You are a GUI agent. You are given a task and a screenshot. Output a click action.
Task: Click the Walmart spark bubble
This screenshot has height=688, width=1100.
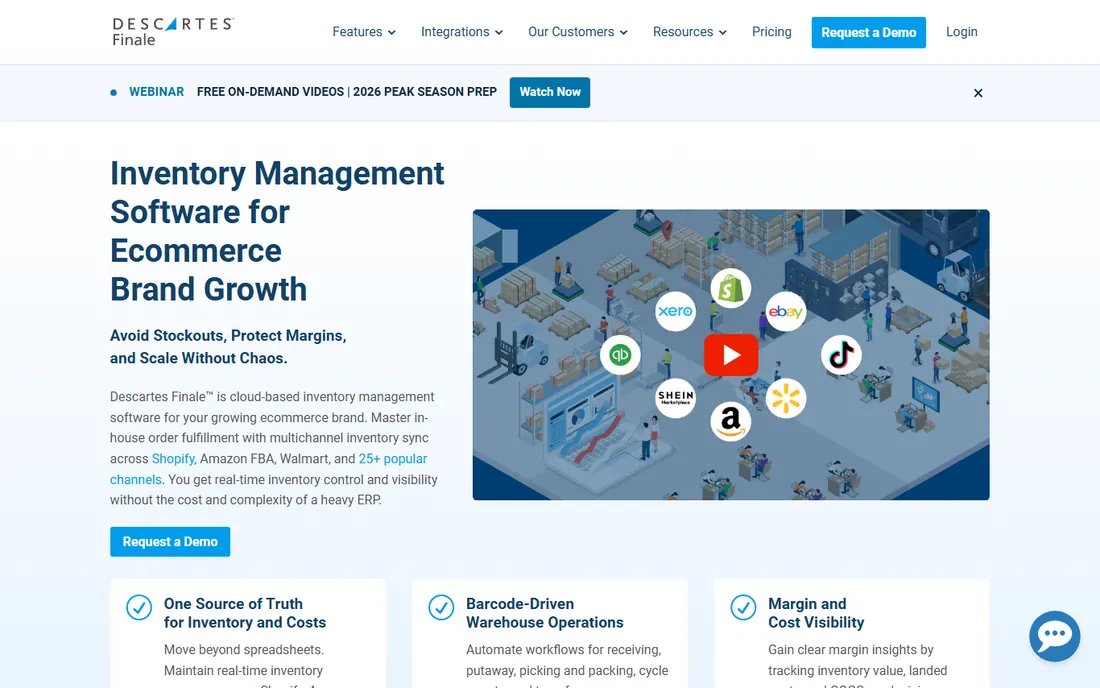[786, 398]
